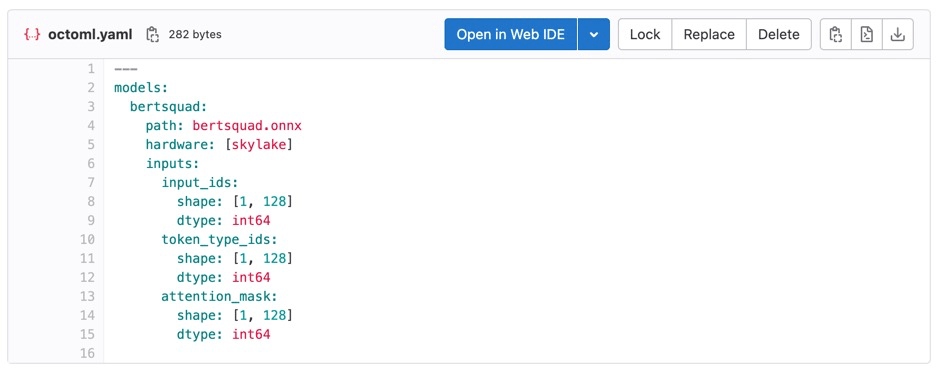Select line number 1

tap(91, 68)
